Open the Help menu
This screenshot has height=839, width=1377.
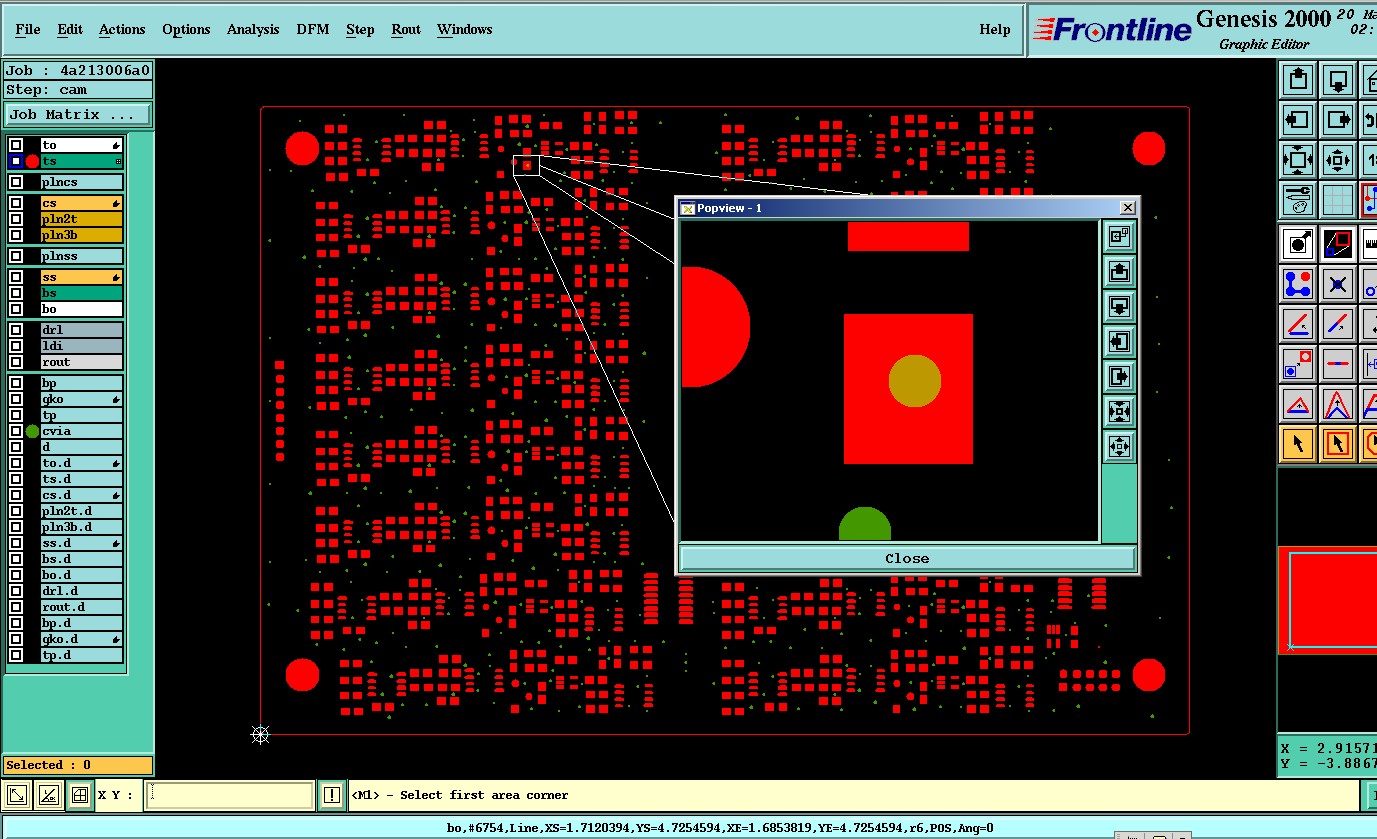click(994, 29)
